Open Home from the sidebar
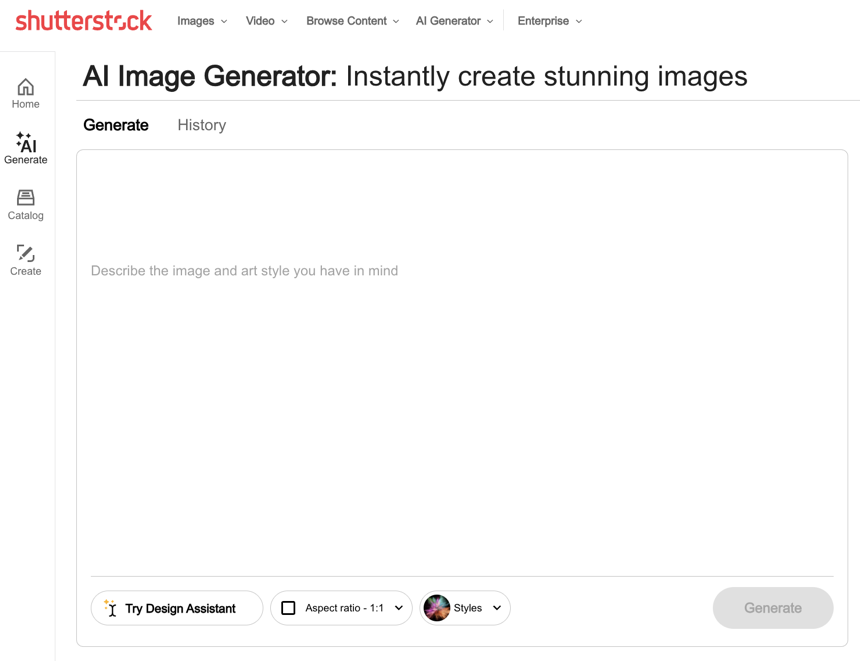Image resolution: width=860 pixels, height=661 pixels. coord(26,93)
